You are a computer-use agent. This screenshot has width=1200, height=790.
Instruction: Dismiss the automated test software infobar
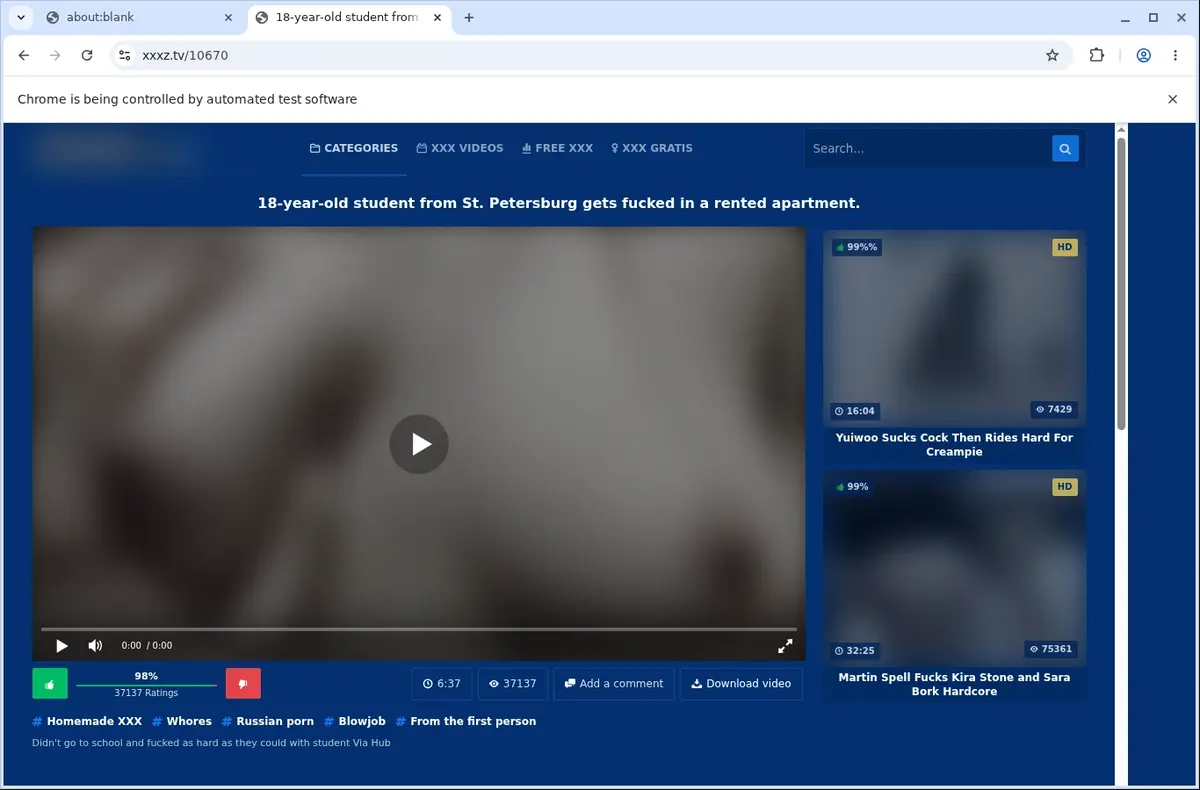1173,99
